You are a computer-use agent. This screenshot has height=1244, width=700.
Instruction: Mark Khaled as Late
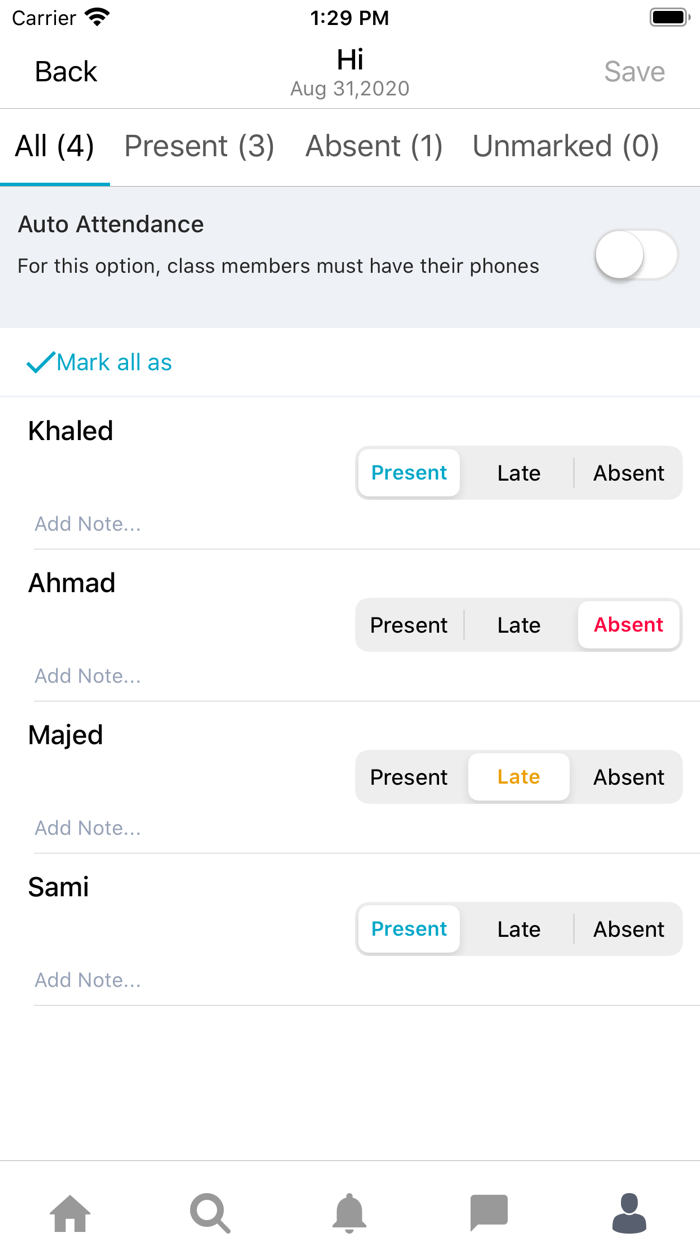(518, 473)
